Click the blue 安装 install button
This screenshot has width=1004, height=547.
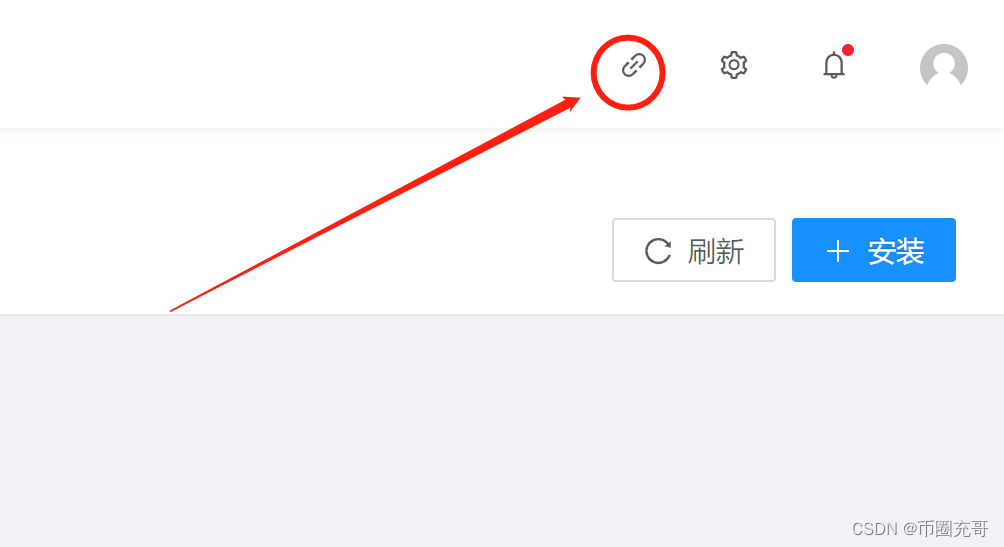click(x=873, y=250)
